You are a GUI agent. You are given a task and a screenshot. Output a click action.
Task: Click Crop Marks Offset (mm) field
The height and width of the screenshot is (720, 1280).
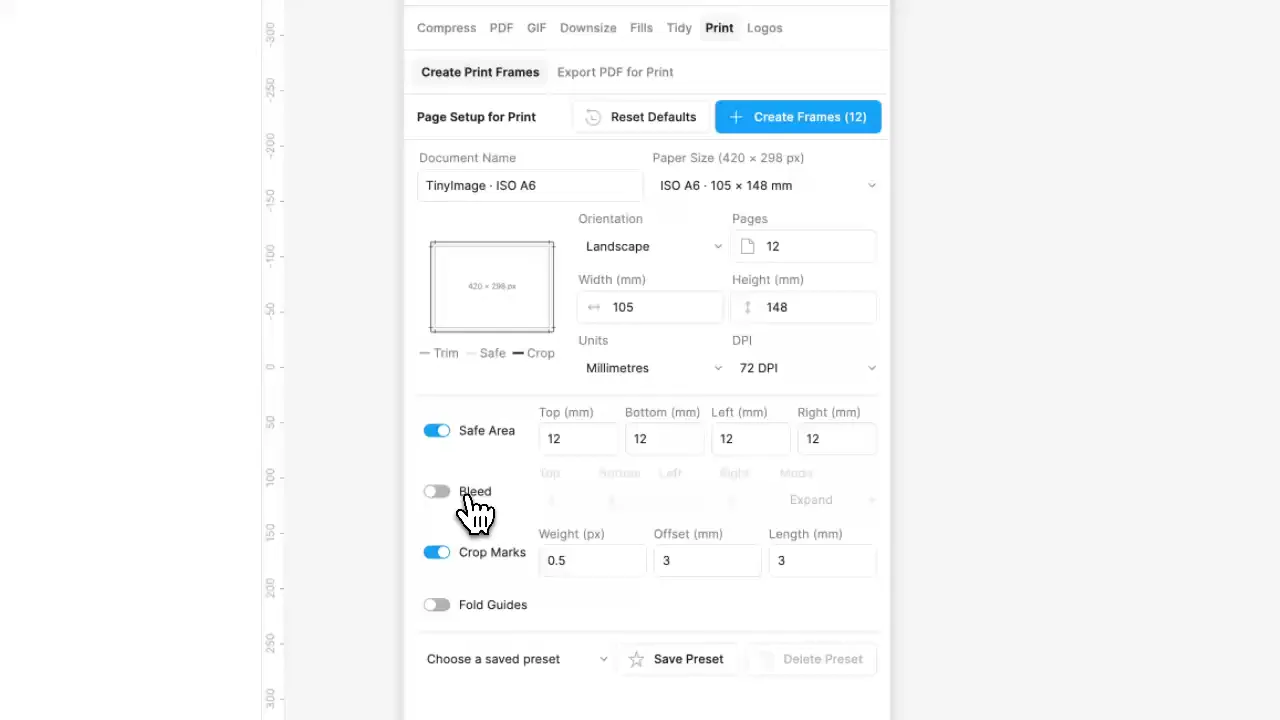pos(708,560)
